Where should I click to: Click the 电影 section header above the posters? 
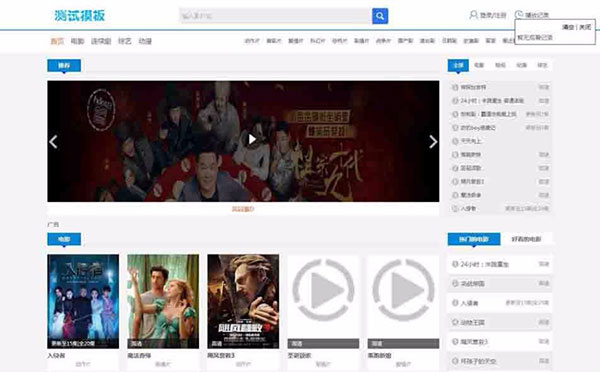click(64, 239)
